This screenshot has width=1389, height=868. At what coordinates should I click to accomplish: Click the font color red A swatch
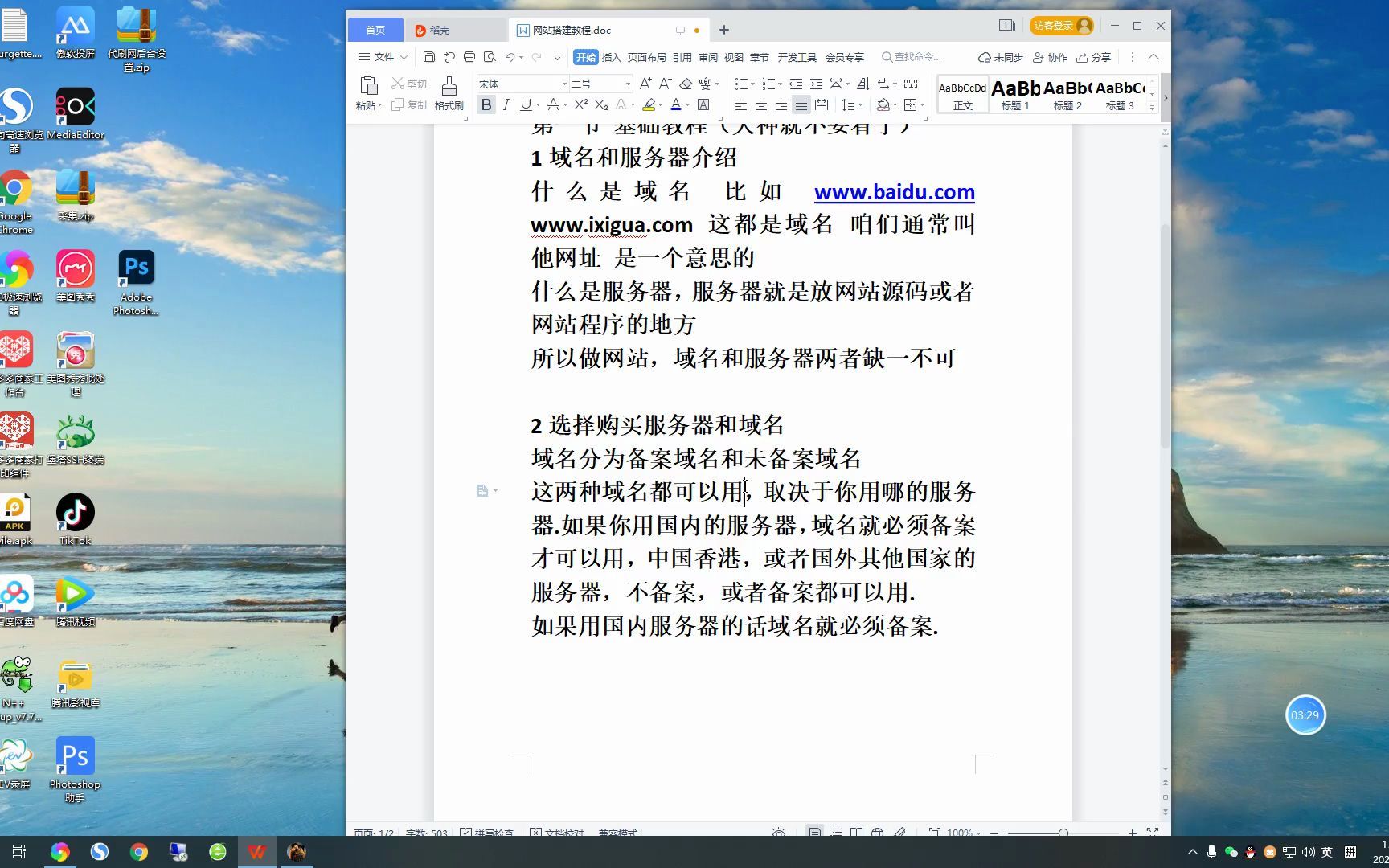[676, 104]
